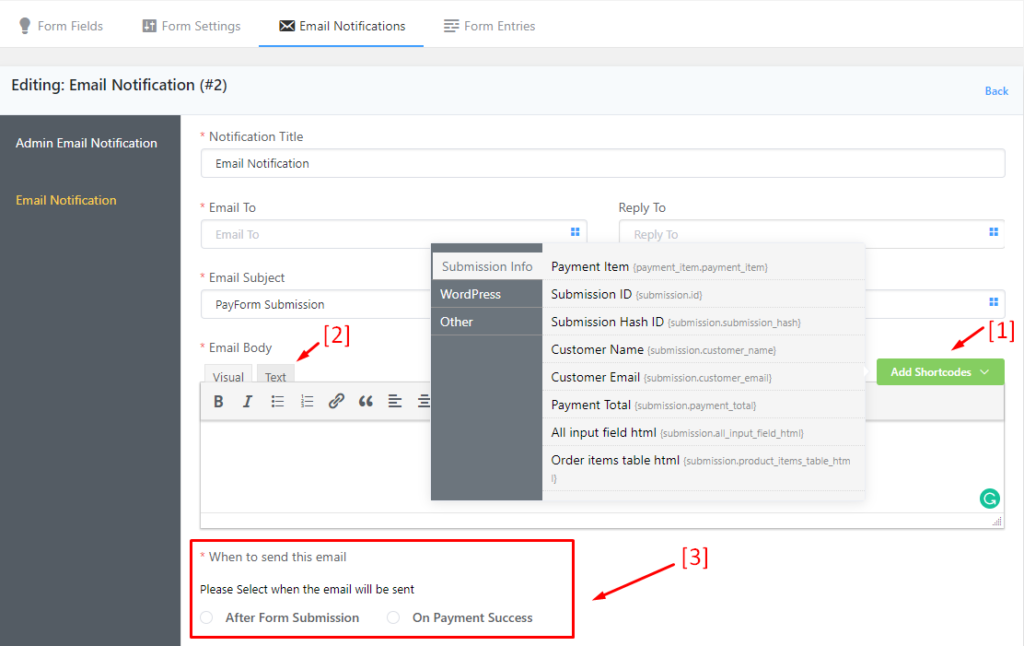The height and width of the screenshot is (646, 1024).
Task: Click the Bold formatting icon
Action: click(218, 401)
